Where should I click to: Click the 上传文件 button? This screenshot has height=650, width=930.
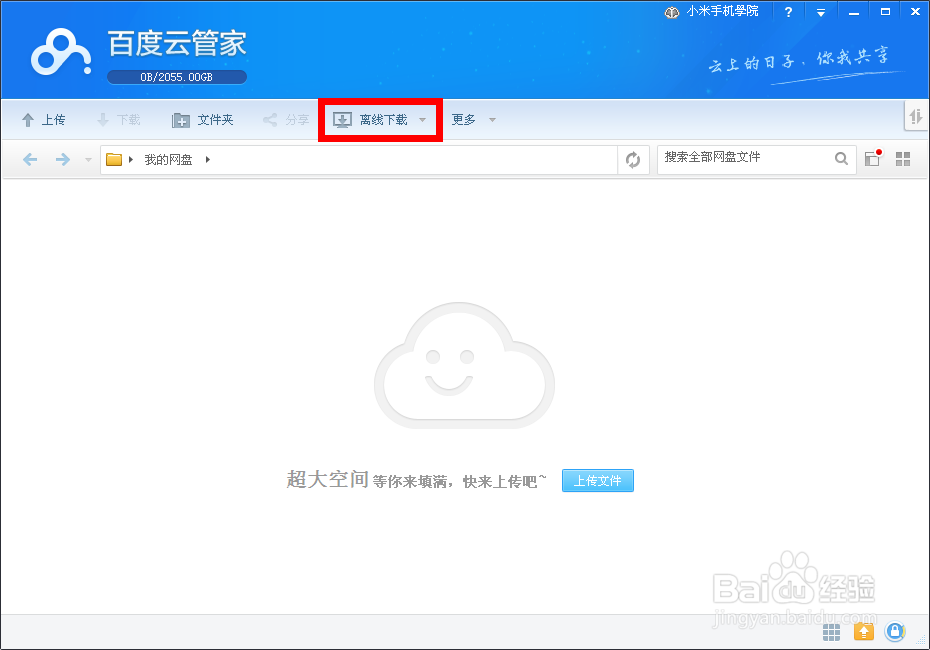598,480
